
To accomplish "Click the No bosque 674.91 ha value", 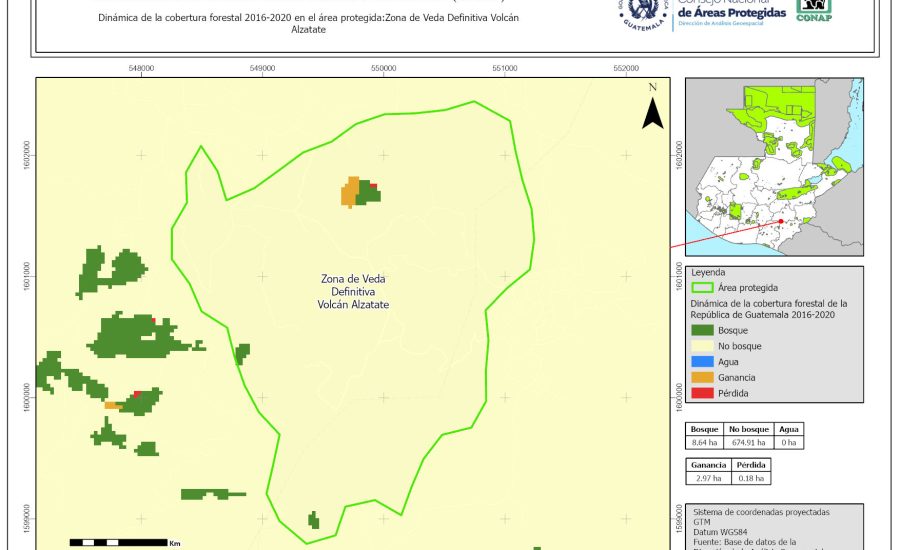I will pyautogui.click(x=747, y=441).
